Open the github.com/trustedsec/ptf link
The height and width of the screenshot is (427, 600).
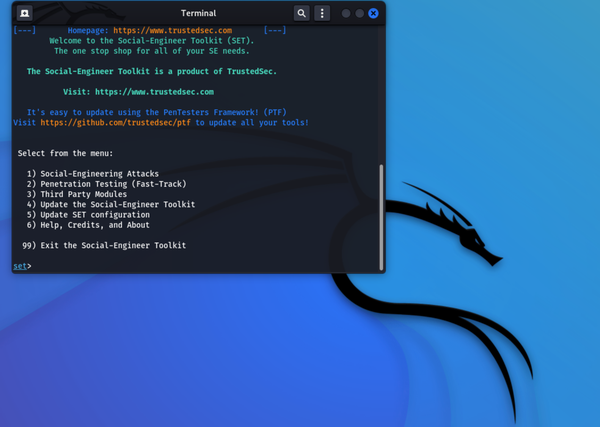pyautogui.click(x=116, y=122)
